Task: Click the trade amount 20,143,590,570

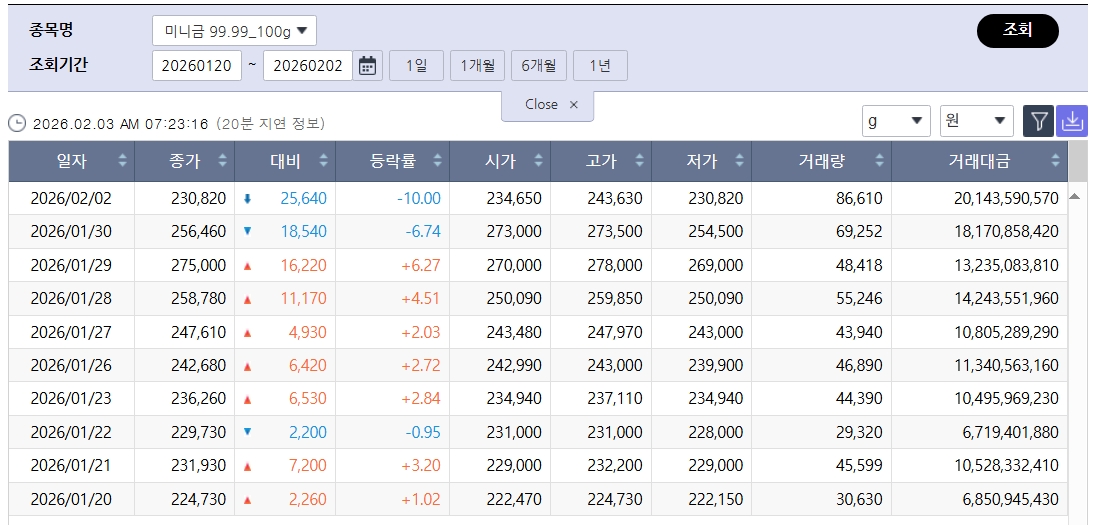Action: pyautogui.click(x=1007, y=199)
